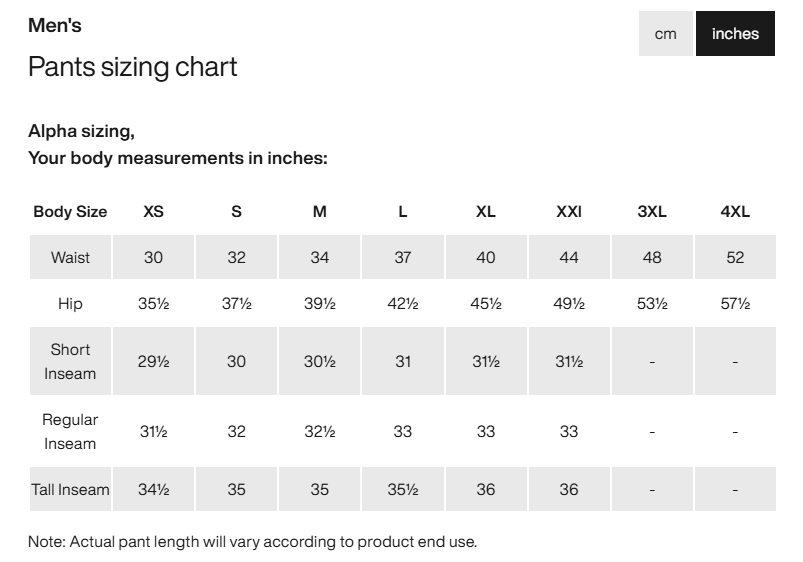This screenshot has width=803, height=562.
Task: Click the pant length note text
Action: (252, 542)
